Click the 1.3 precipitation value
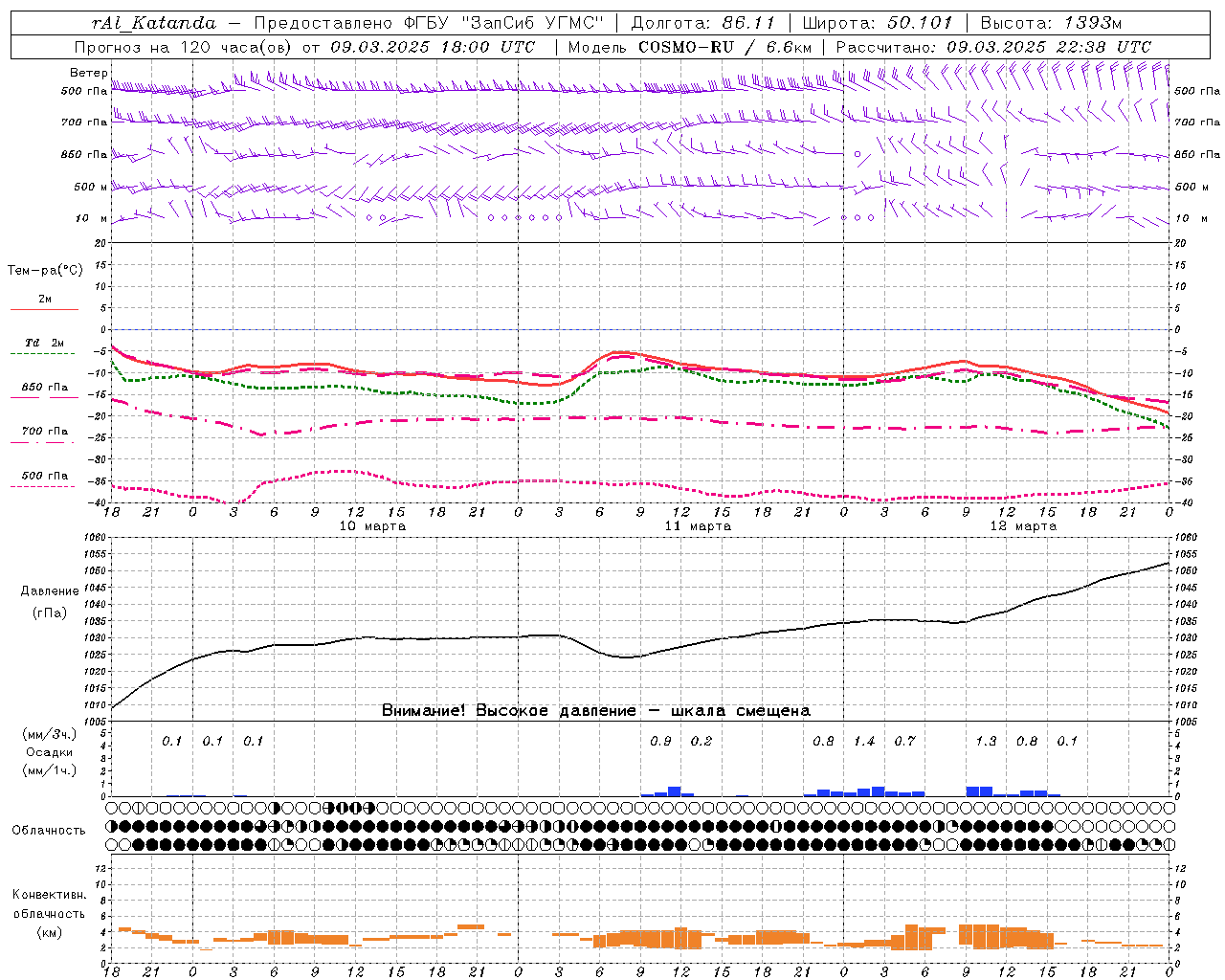Screen dimensions: 1225x980 tap(986, 741)
